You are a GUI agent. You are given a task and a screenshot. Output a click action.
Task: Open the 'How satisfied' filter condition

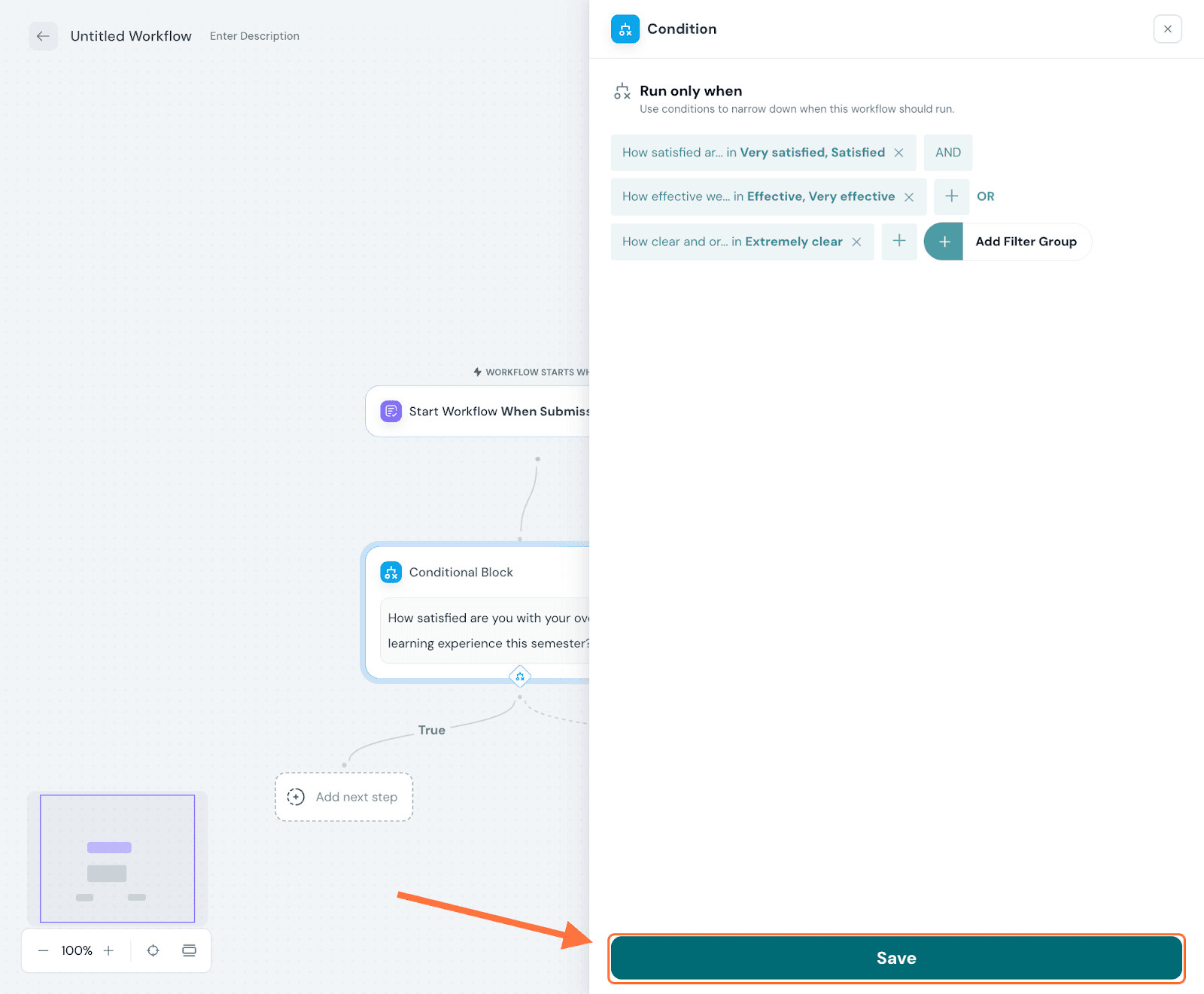point(752,153)
